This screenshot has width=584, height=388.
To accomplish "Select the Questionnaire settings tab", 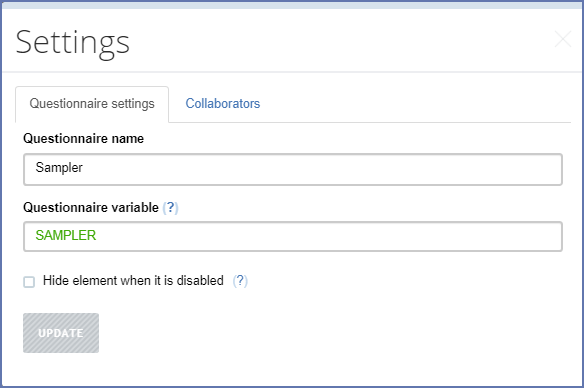I will click(92, 104).
